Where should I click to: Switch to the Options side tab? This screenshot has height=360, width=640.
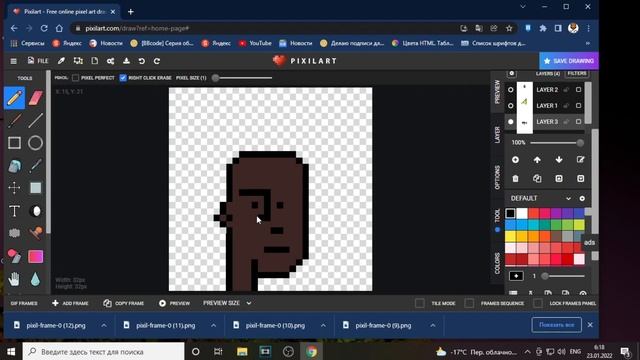point(497,177)
